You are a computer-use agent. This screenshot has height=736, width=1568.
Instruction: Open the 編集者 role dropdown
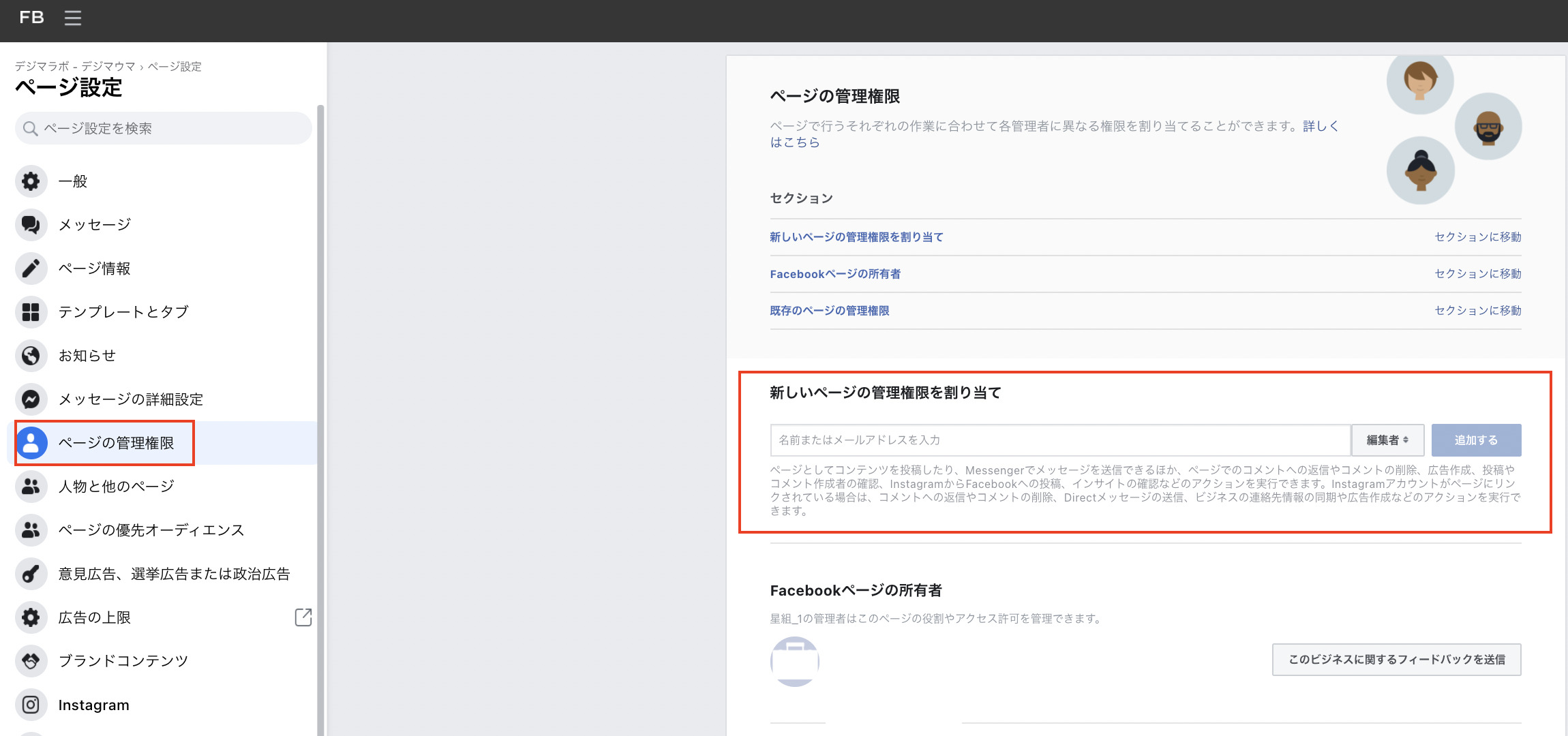(1387, 440)
